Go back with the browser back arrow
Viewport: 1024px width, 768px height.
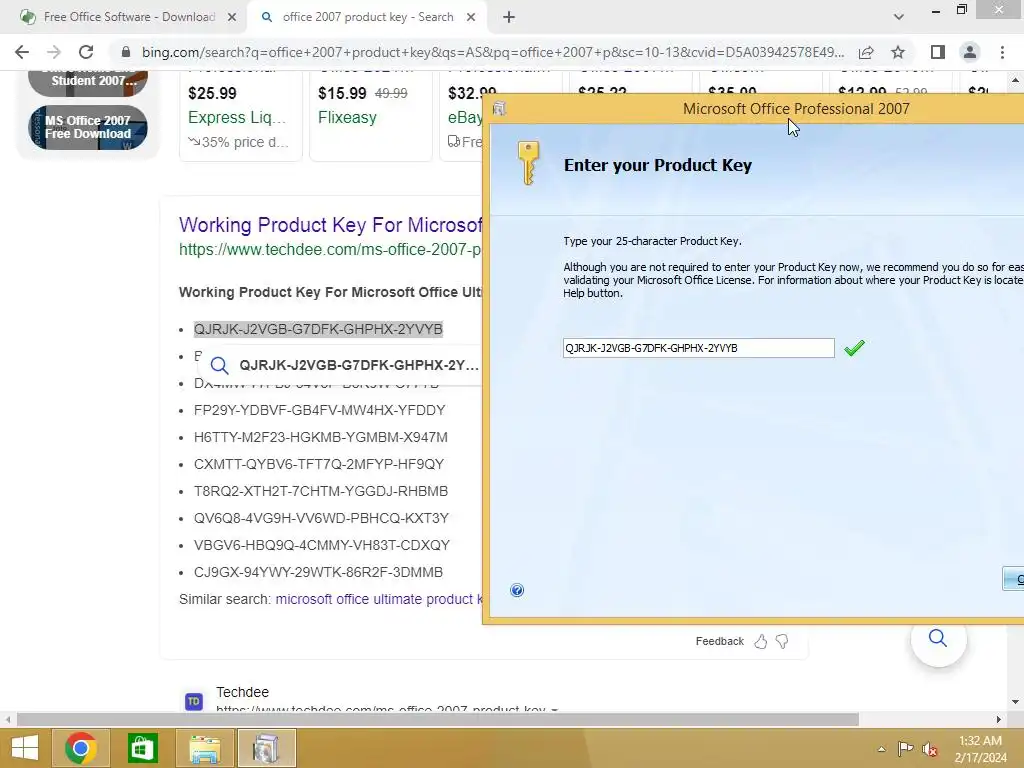[x=22, y=52]
